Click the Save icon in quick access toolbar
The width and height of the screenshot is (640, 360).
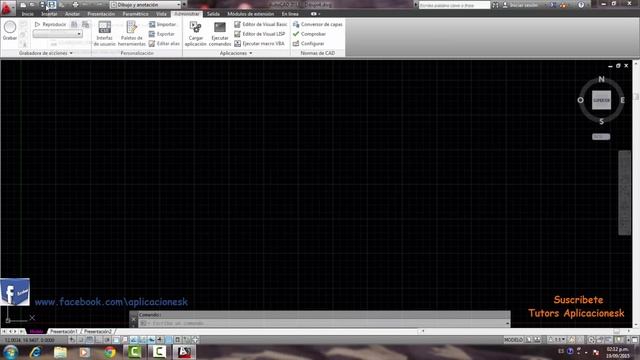(42, 5)
